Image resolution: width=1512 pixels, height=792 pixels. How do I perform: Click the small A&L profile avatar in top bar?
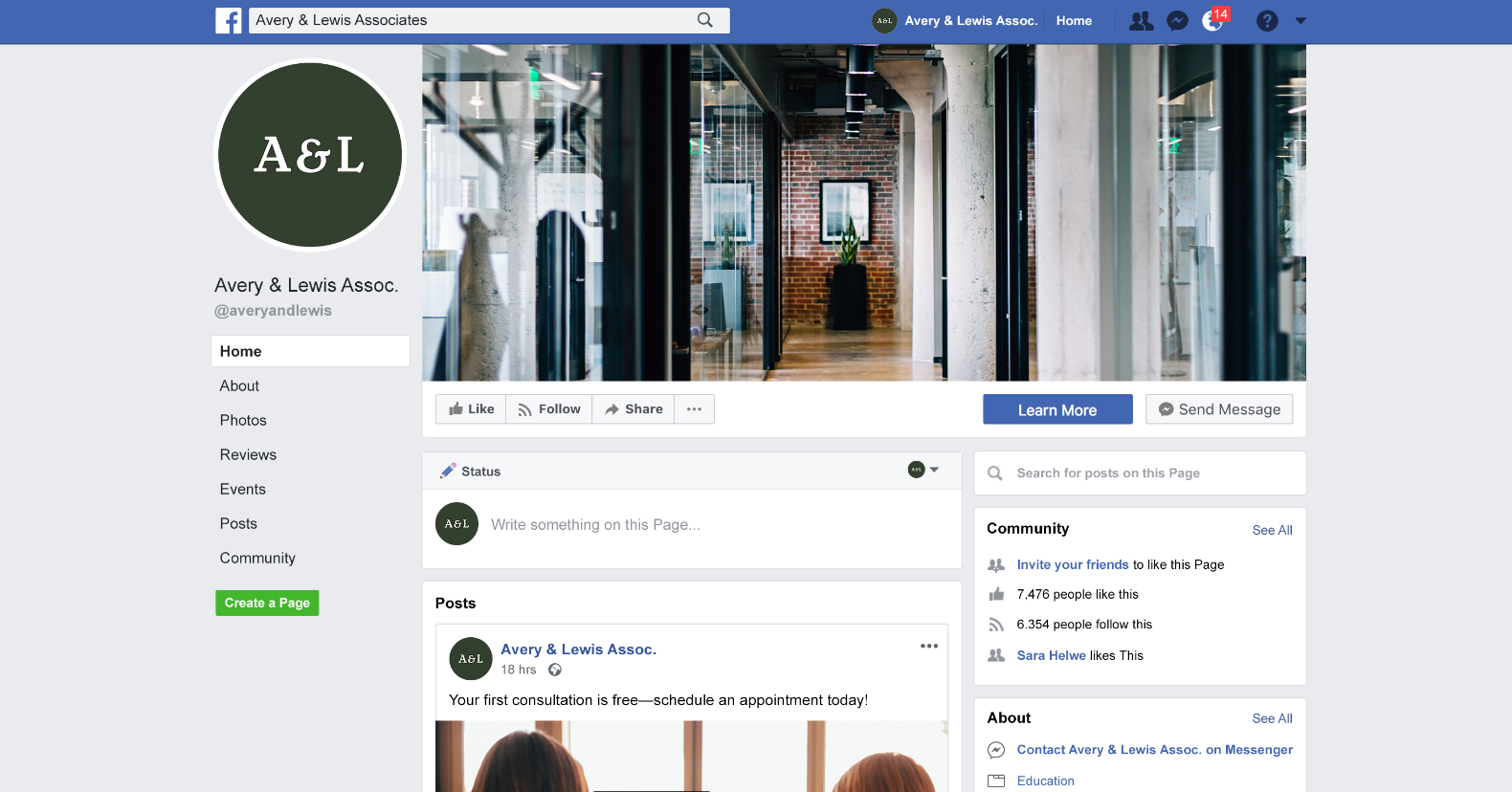coord(884,20)
